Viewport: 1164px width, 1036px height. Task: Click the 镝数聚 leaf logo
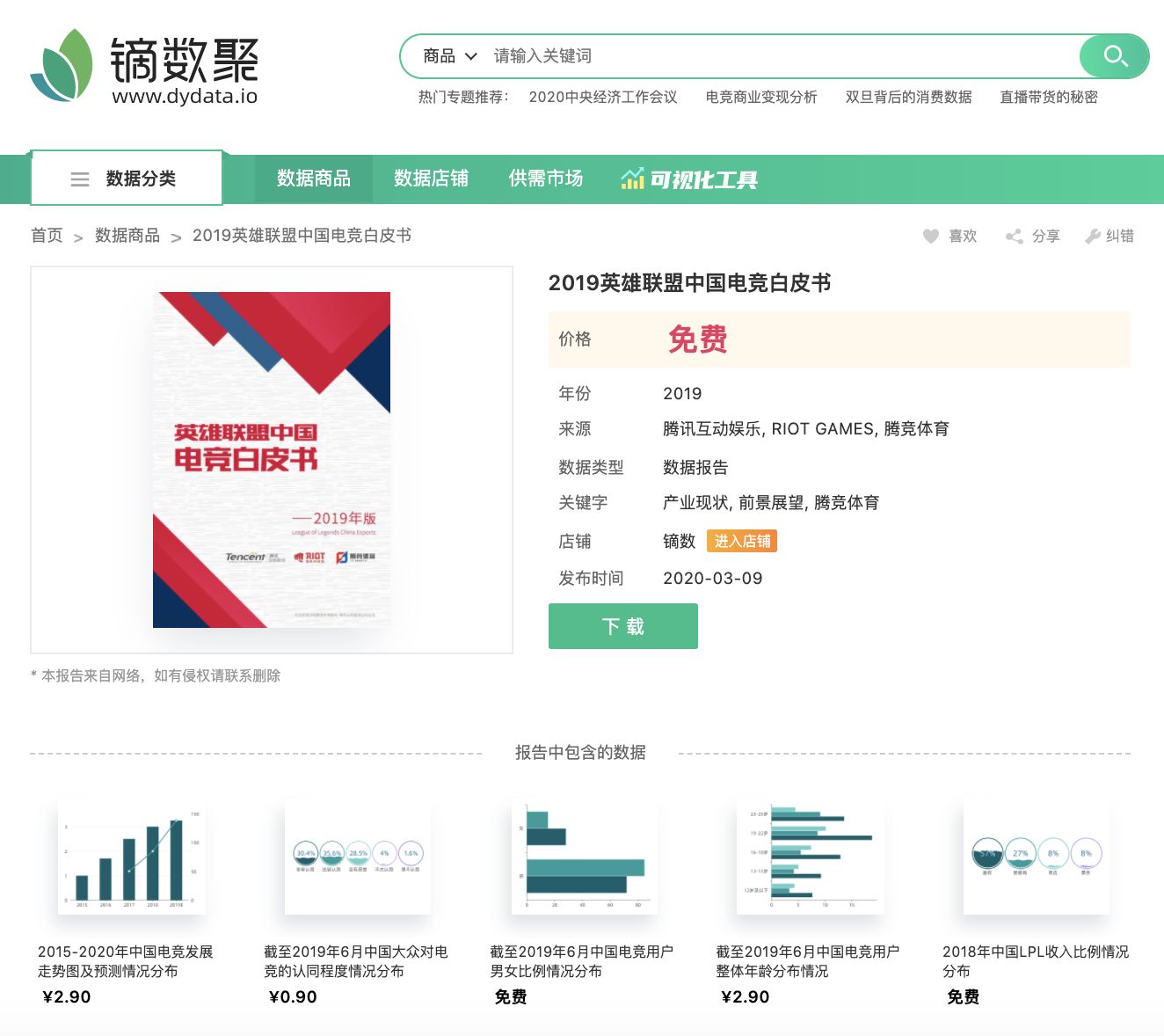coord(62,66)
